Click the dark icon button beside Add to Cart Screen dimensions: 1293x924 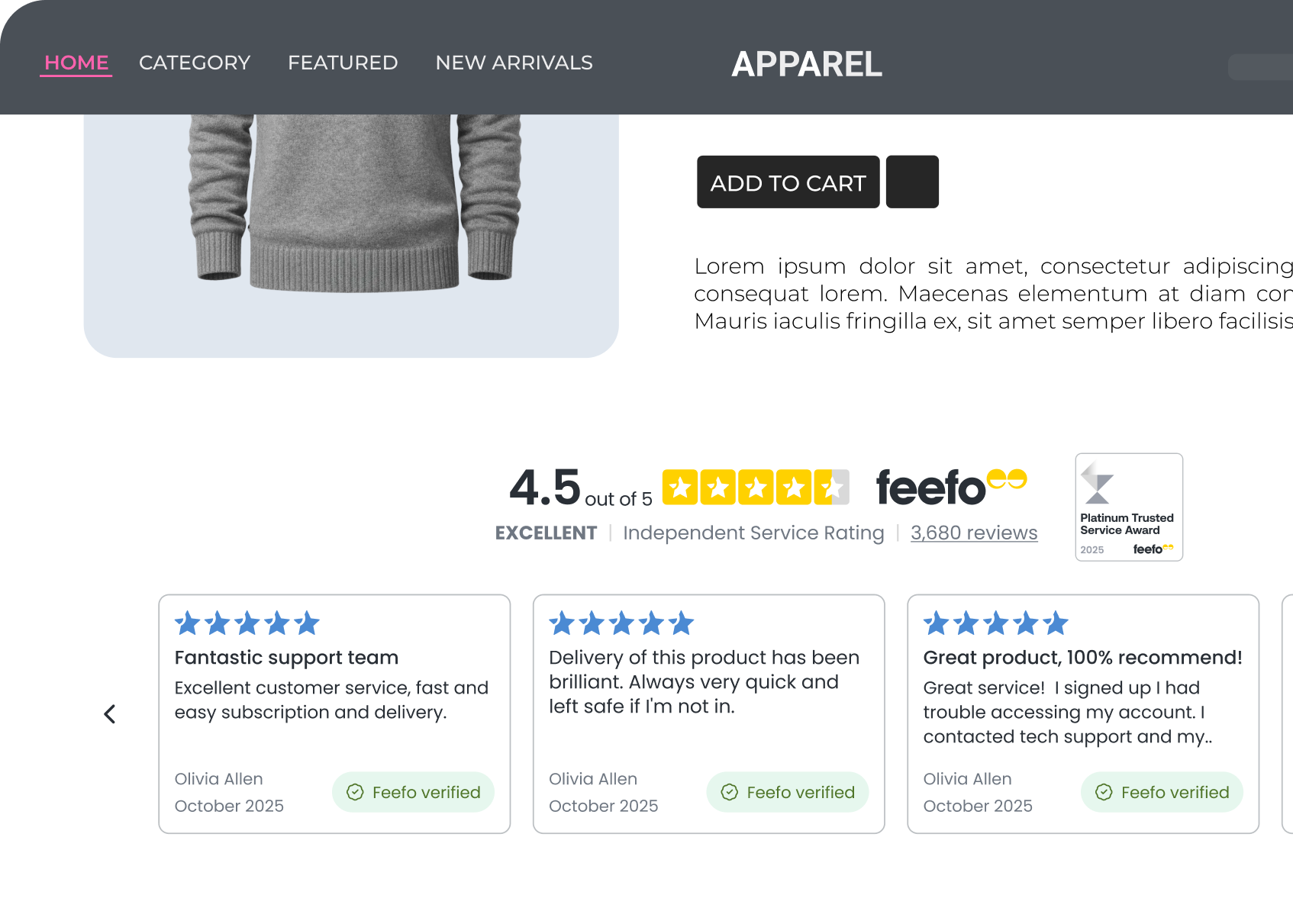[x=912, y=182]
